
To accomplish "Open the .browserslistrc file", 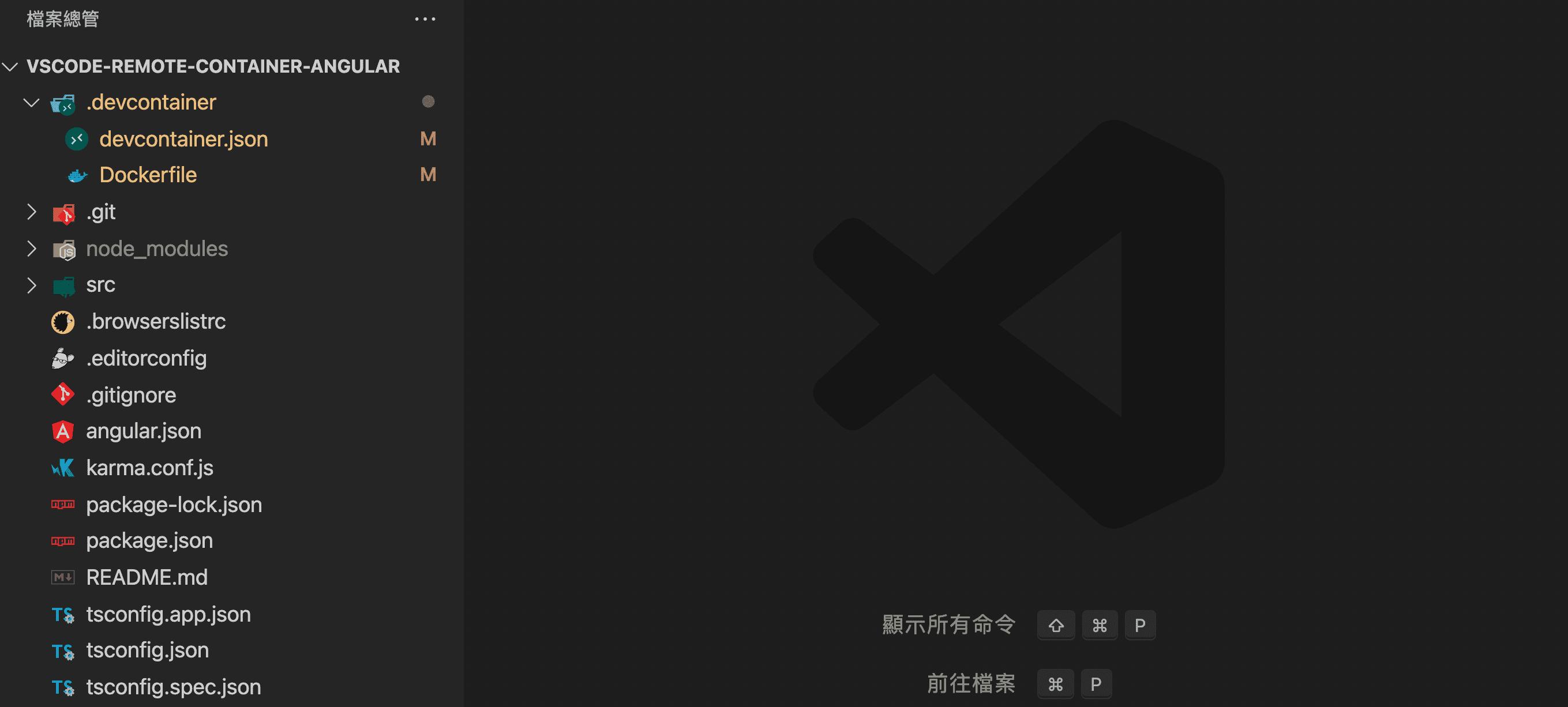I will click(156, 321).
